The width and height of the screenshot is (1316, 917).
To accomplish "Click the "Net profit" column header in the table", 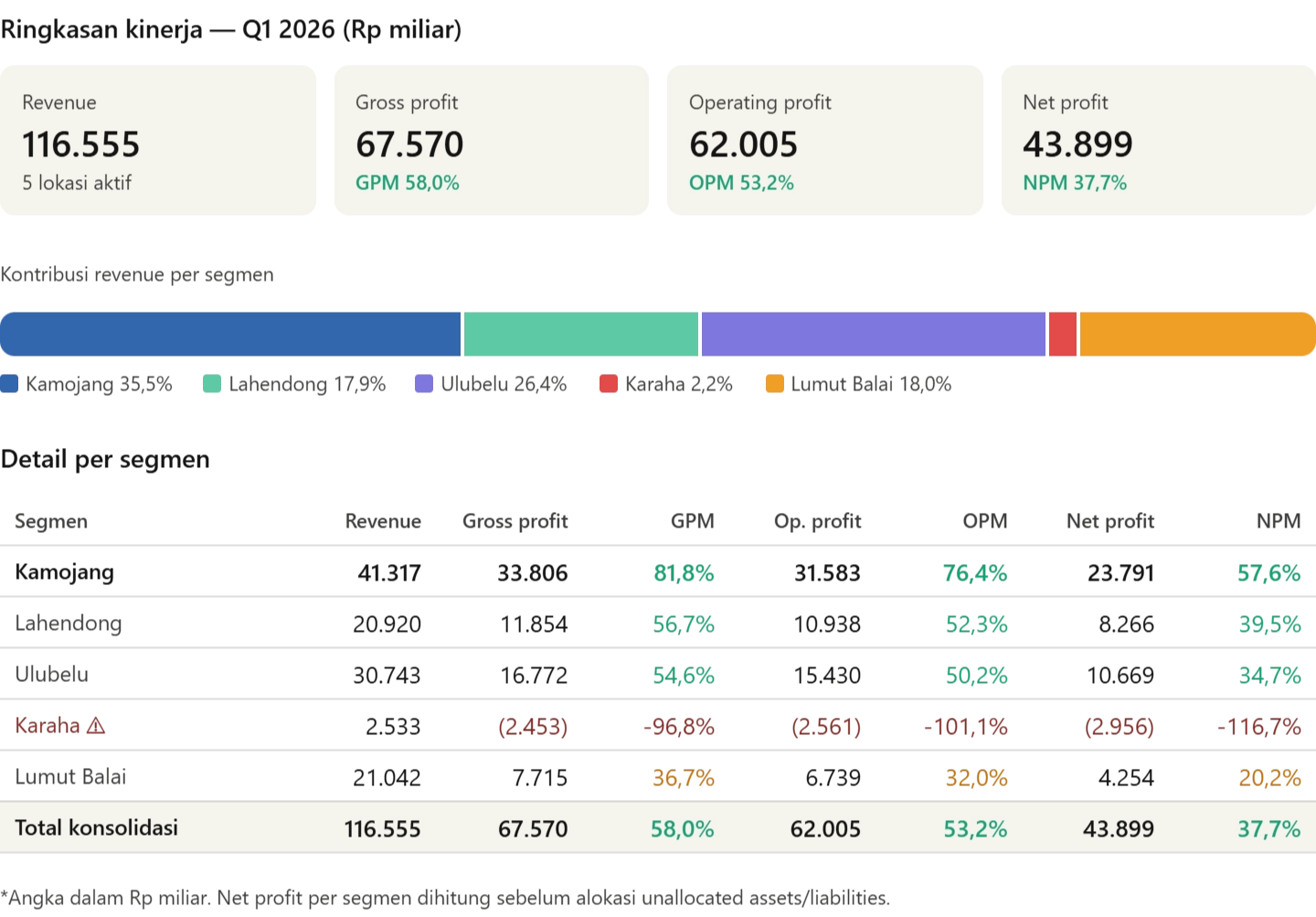I will [1110, 521].
